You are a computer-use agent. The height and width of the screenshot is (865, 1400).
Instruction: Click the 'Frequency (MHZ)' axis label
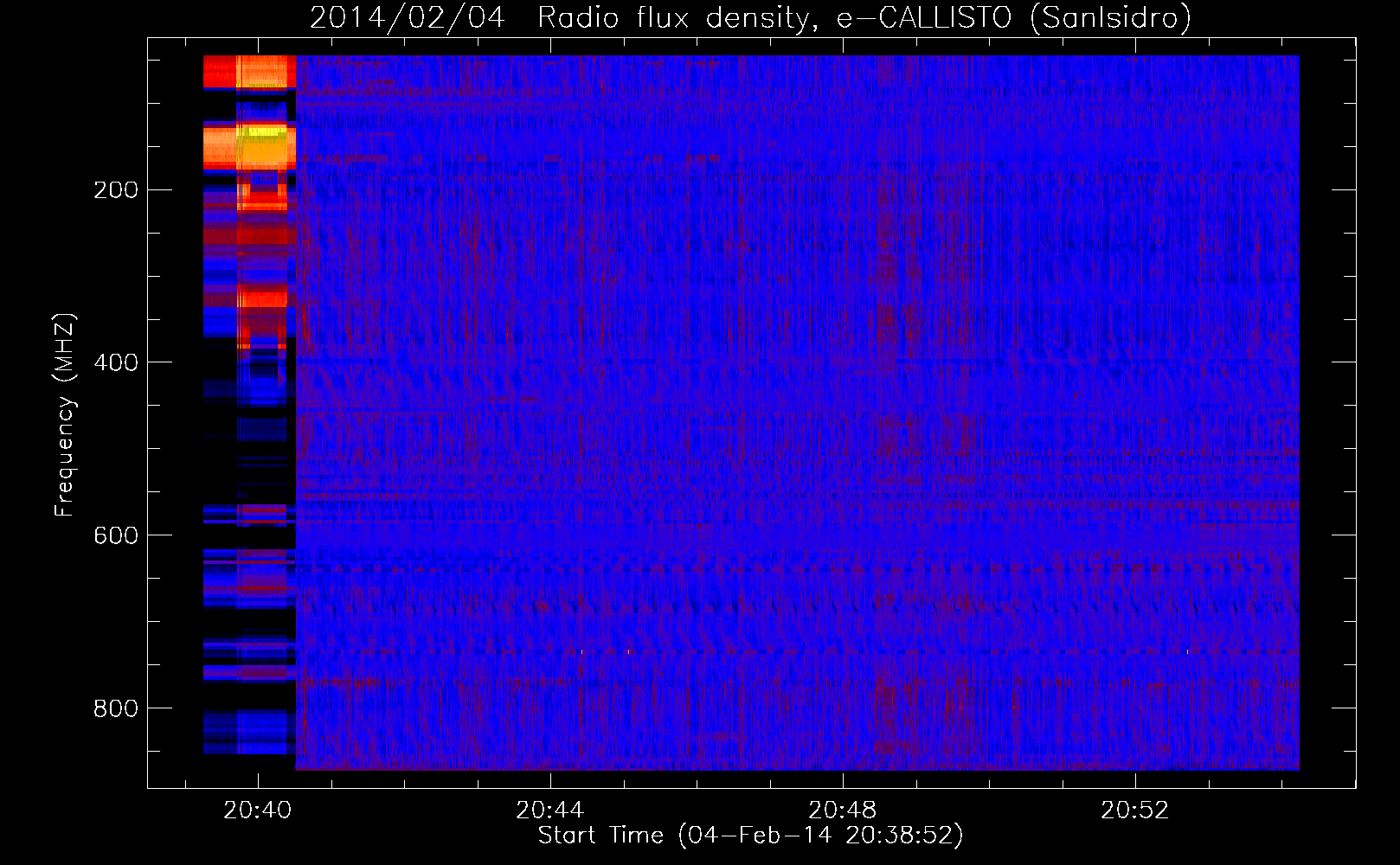click(x=64, y=415)
